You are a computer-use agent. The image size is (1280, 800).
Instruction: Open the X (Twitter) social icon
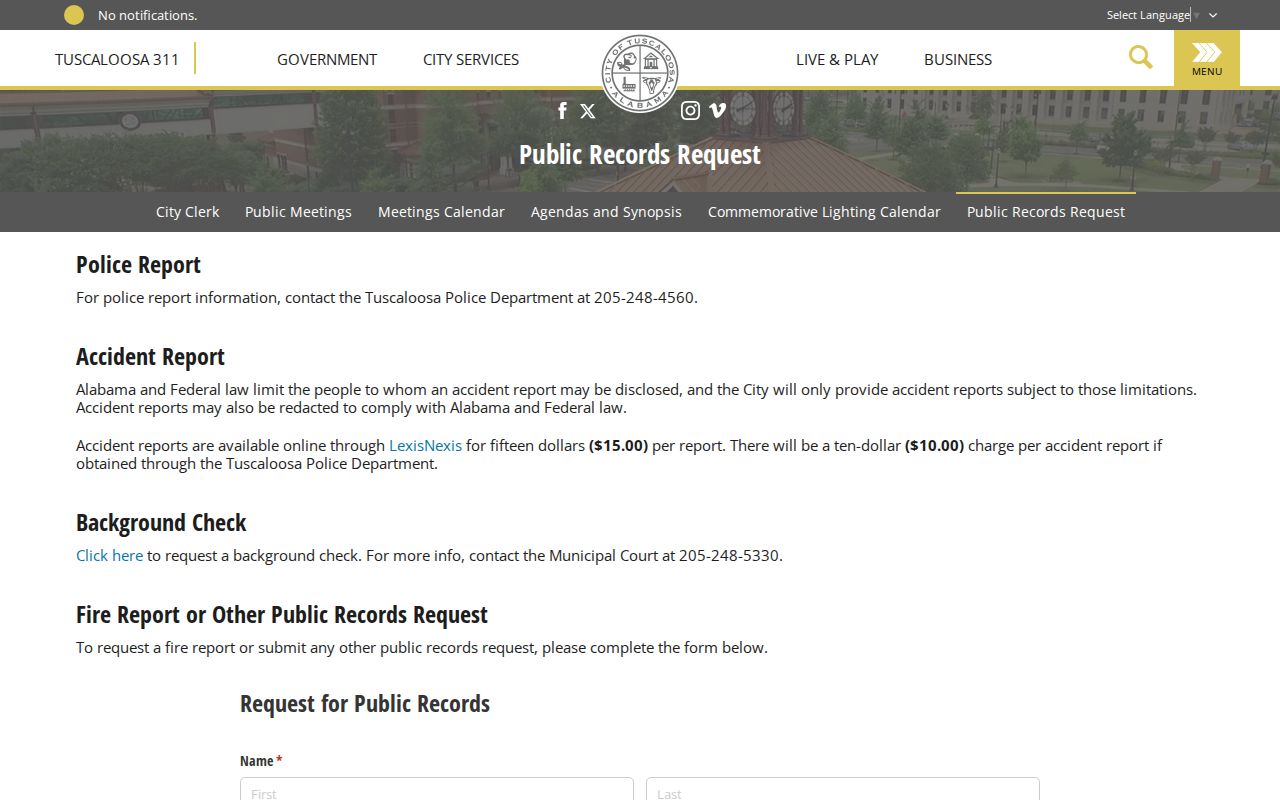click(x=588, y=111)
